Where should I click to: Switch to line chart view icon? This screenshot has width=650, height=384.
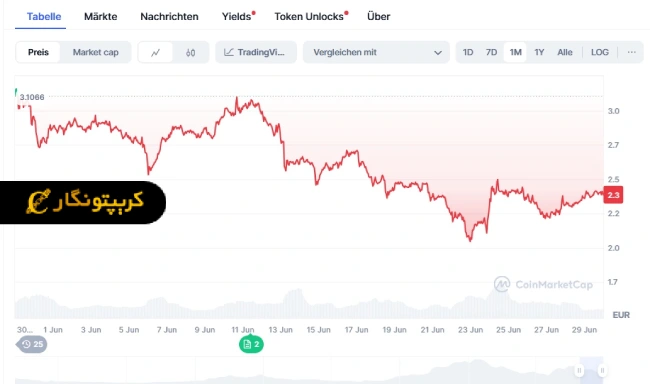pos(155,53)
